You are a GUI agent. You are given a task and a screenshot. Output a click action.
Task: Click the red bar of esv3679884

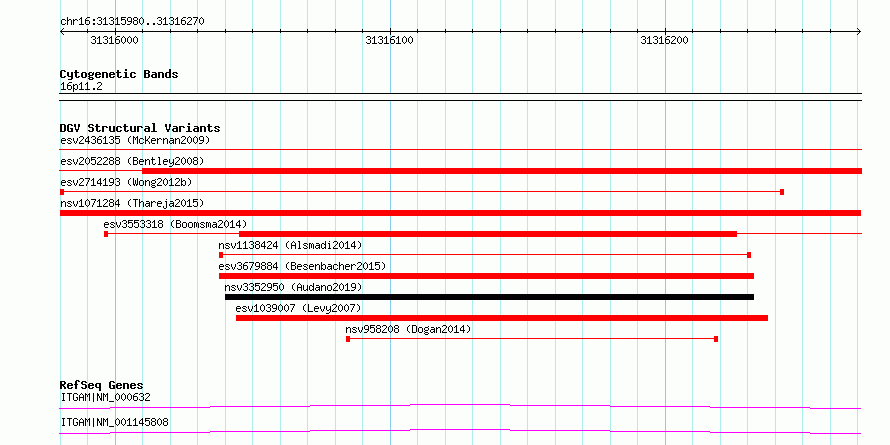pyautogui.click(x=486, y=276)
